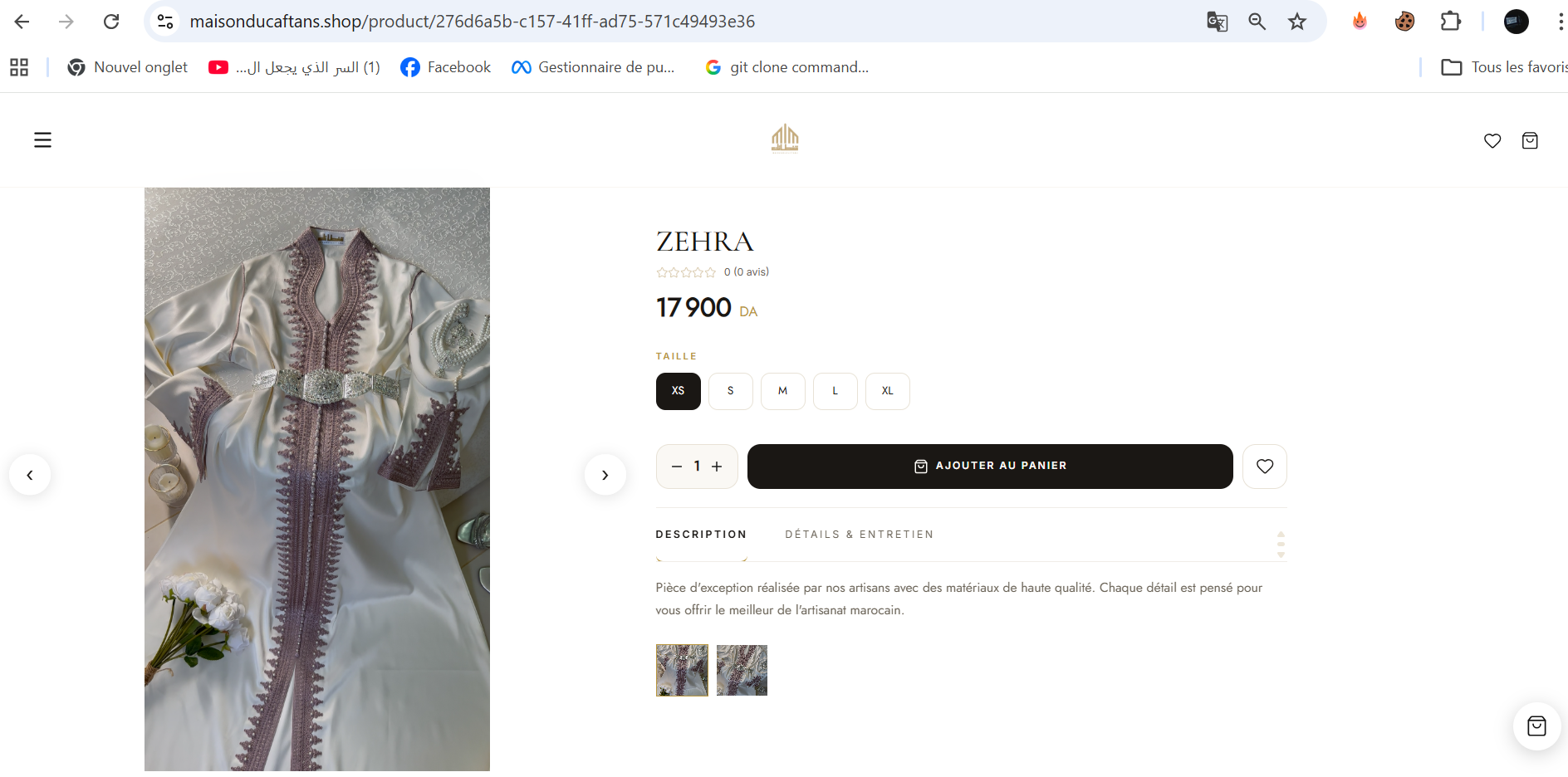Add ZEHRA to favorites with heart button
1568x777 pixels.
coord(1264,467)
